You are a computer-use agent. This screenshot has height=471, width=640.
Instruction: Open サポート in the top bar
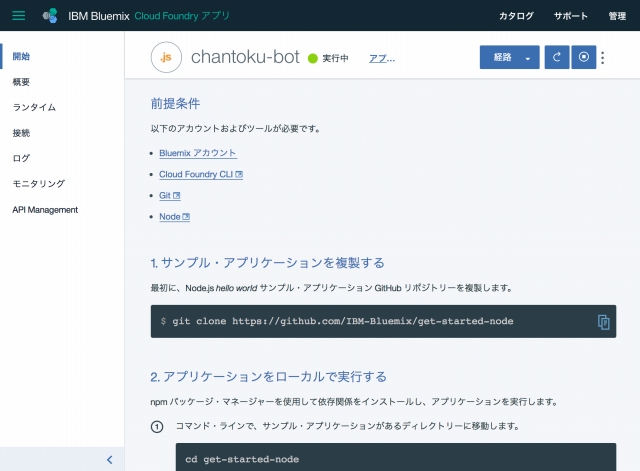(570, 16)
